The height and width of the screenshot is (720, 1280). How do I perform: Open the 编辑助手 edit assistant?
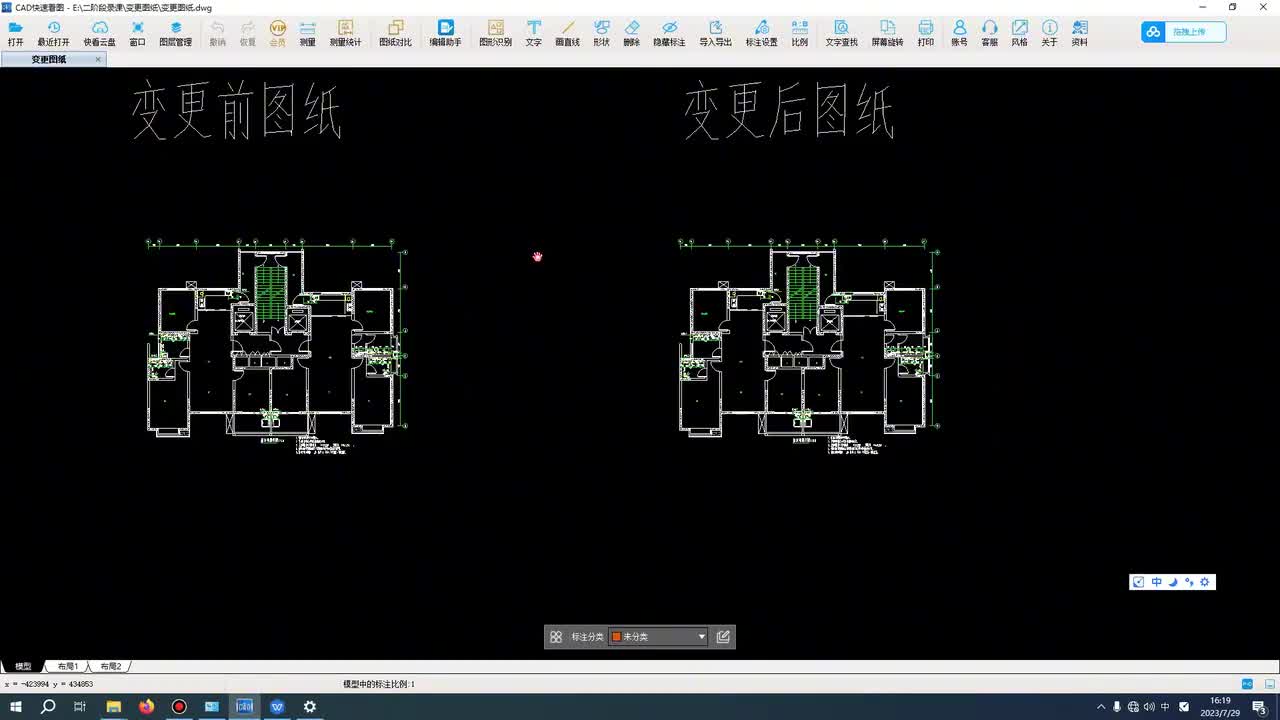pyautogui.click(x=446, y=33)
